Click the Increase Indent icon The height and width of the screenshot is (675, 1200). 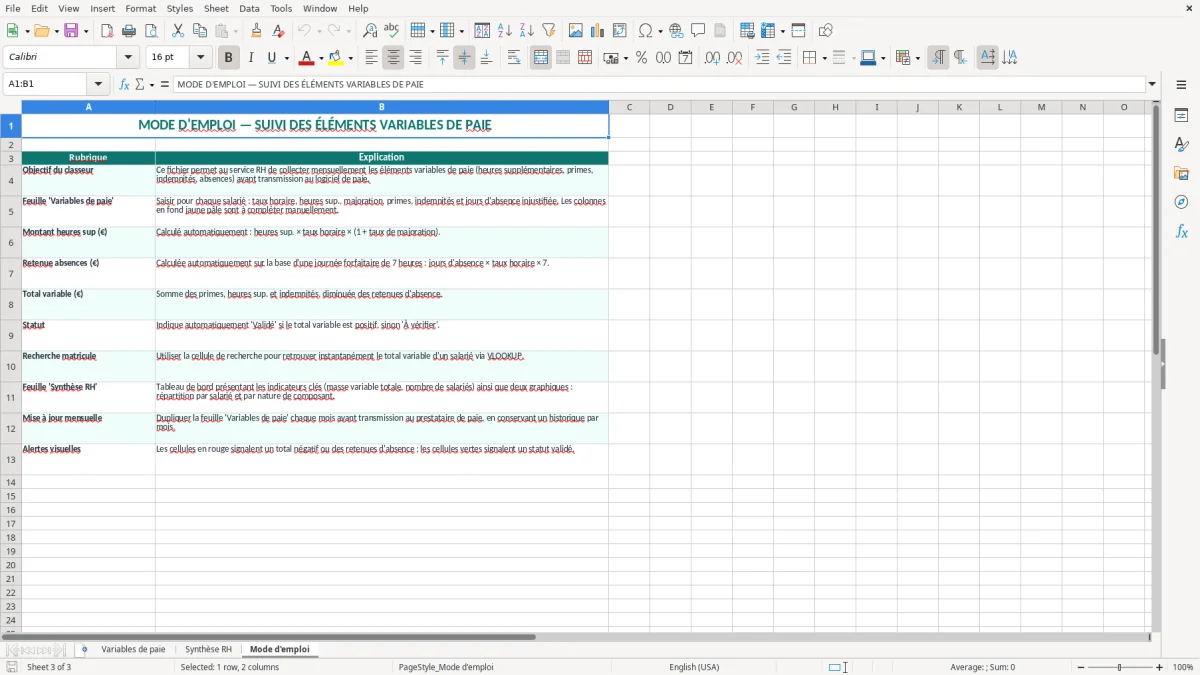pyautogui.click(x=762, y=58)
